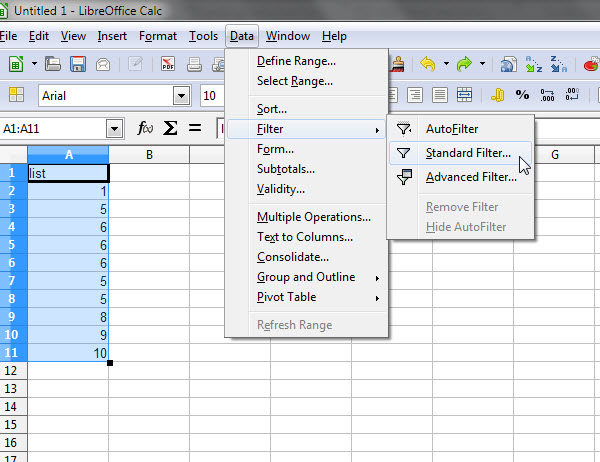Click the Function equals sign icon
The image size is (600, 462).
pos(195,128)
